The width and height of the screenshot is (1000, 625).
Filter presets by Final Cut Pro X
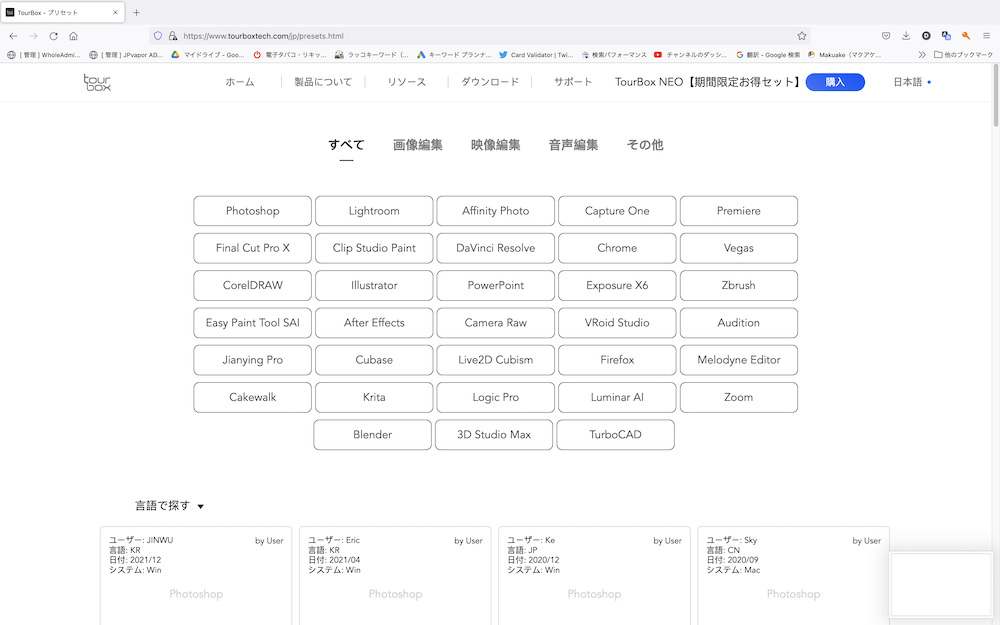(253, 248)
